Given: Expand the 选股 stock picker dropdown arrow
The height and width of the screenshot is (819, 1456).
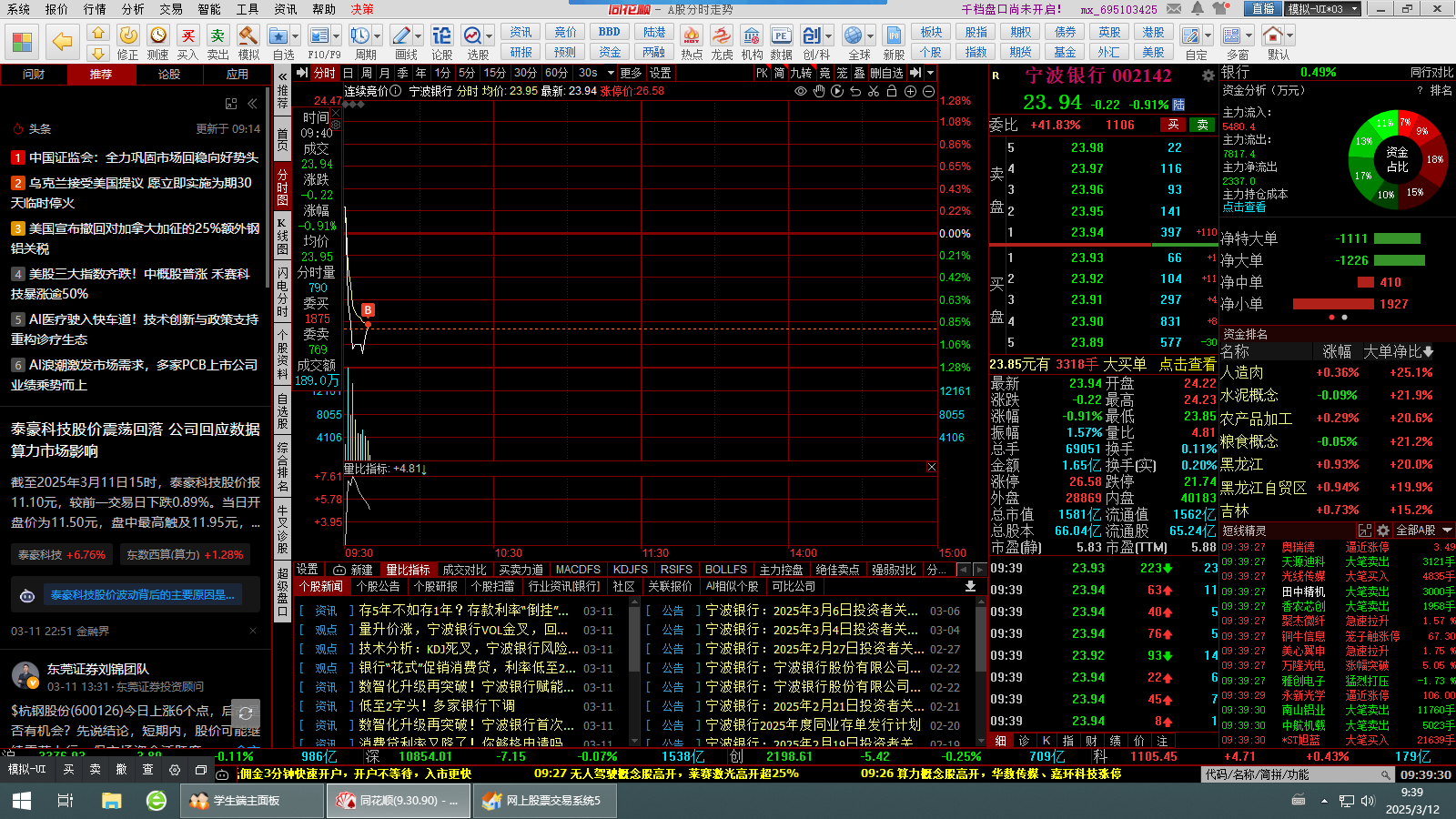Looking at the screenshot, I should 489,36.
